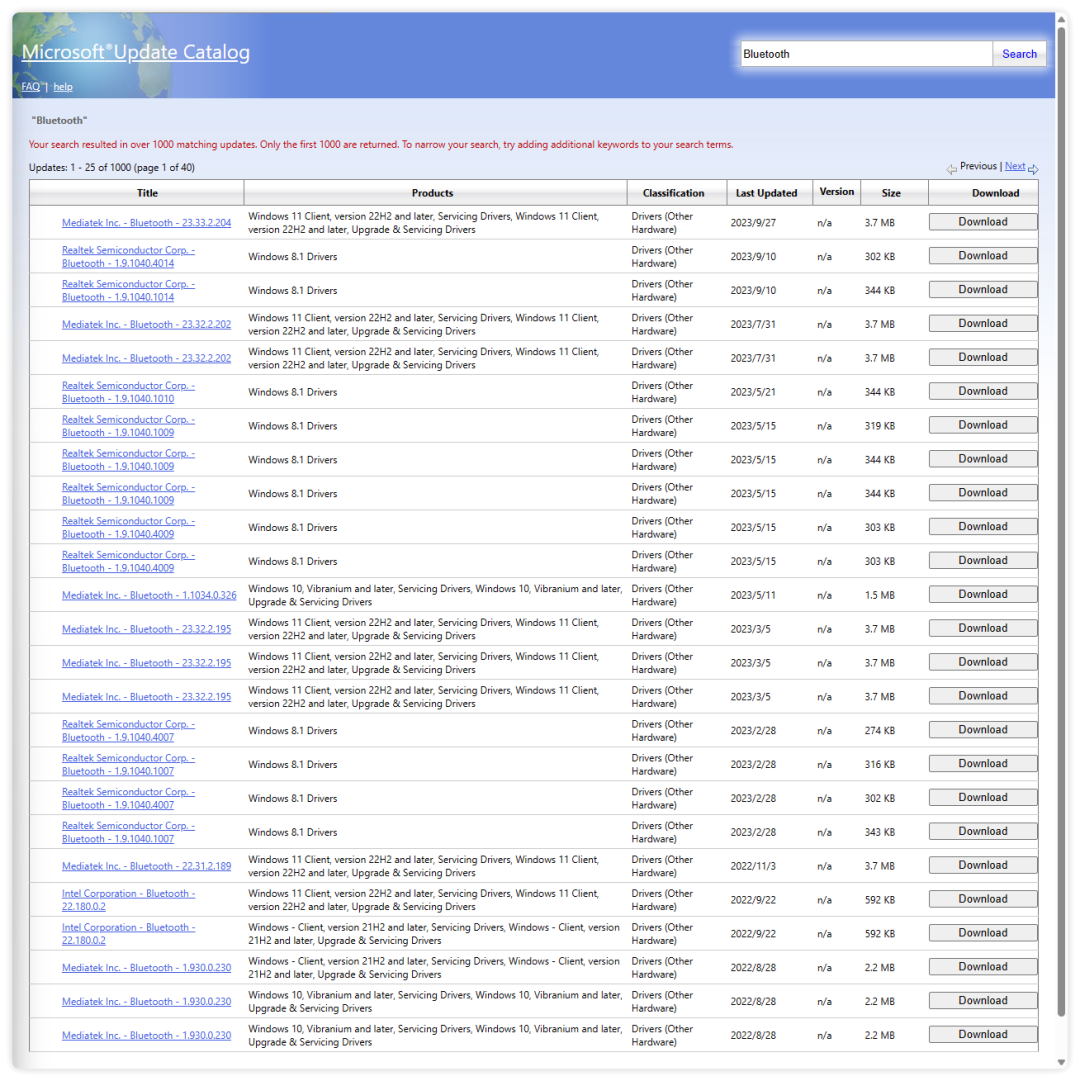Sort results by Size column header
Image resolution: width=1080 pixels, height=1081 pixels.
click(x=890, y=193)
